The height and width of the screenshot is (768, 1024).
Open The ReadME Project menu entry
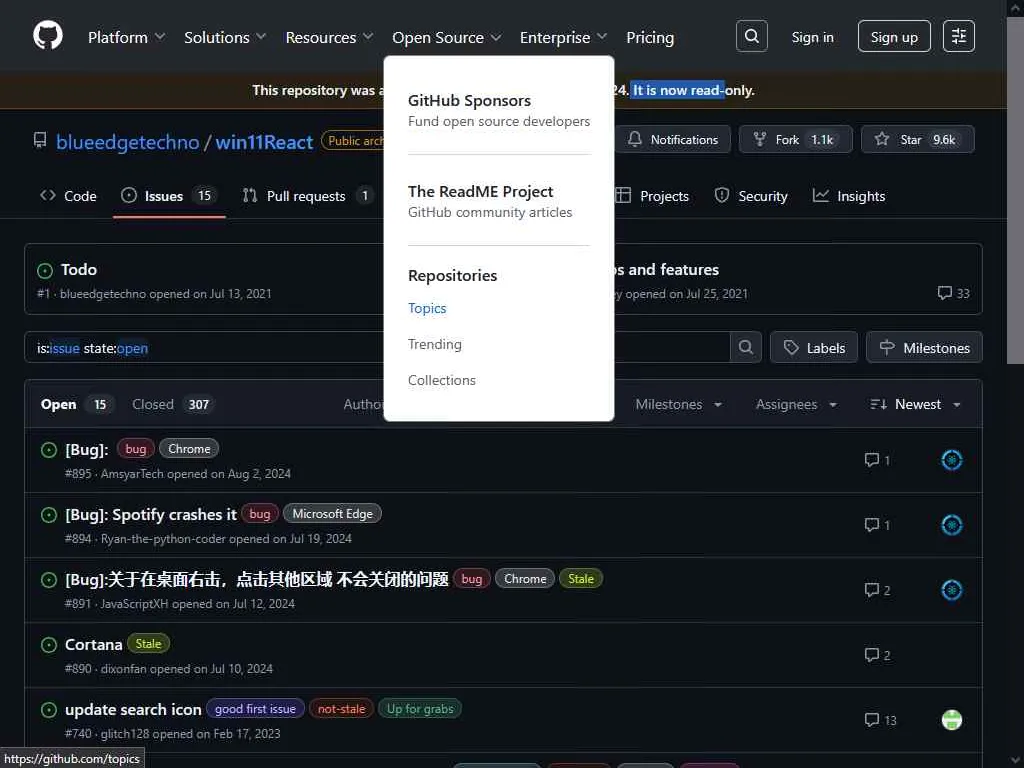490,201
